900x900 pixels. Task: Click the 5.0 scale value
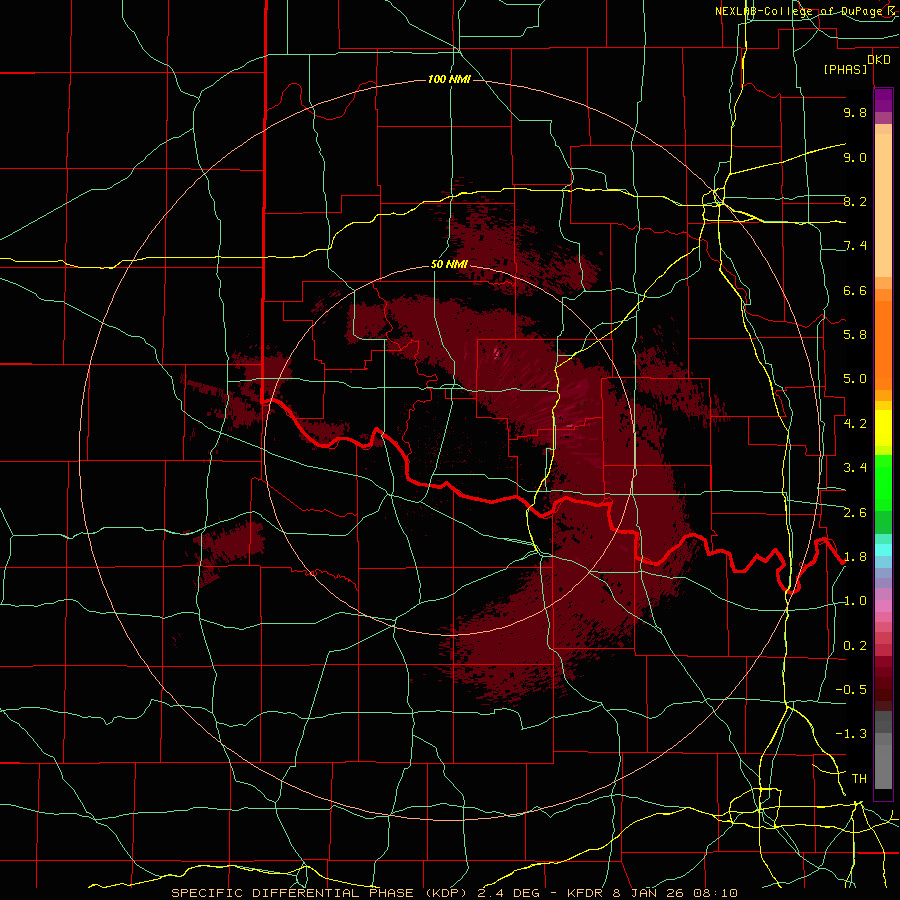coord(855,379)
